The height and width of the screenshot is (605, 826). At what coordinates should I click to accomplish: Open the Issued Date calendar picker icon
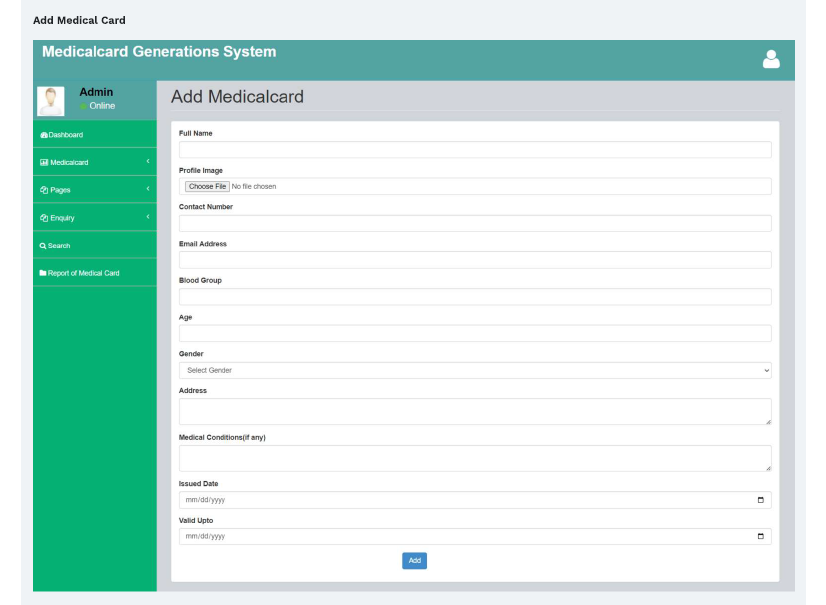762,499
